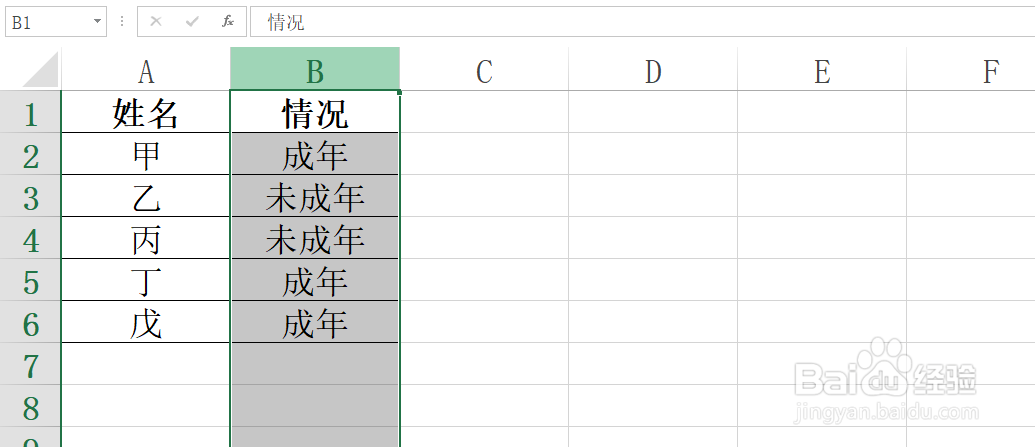Click cell A6 containing 戊
Screen dimensions: 1035x447
[146, 323]
